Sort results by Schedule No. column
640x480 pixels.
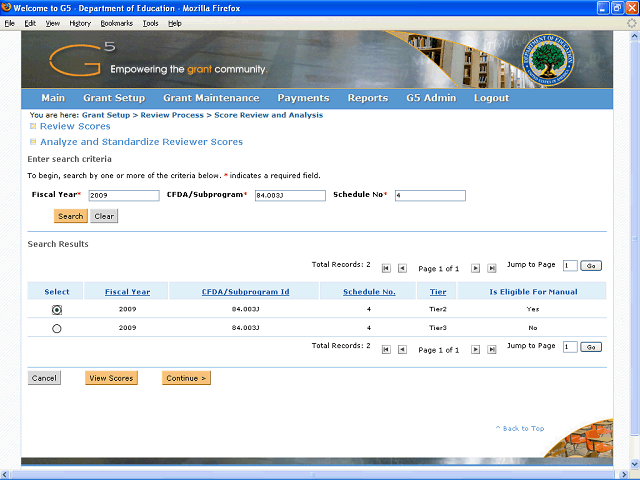(x=369, y=292)
